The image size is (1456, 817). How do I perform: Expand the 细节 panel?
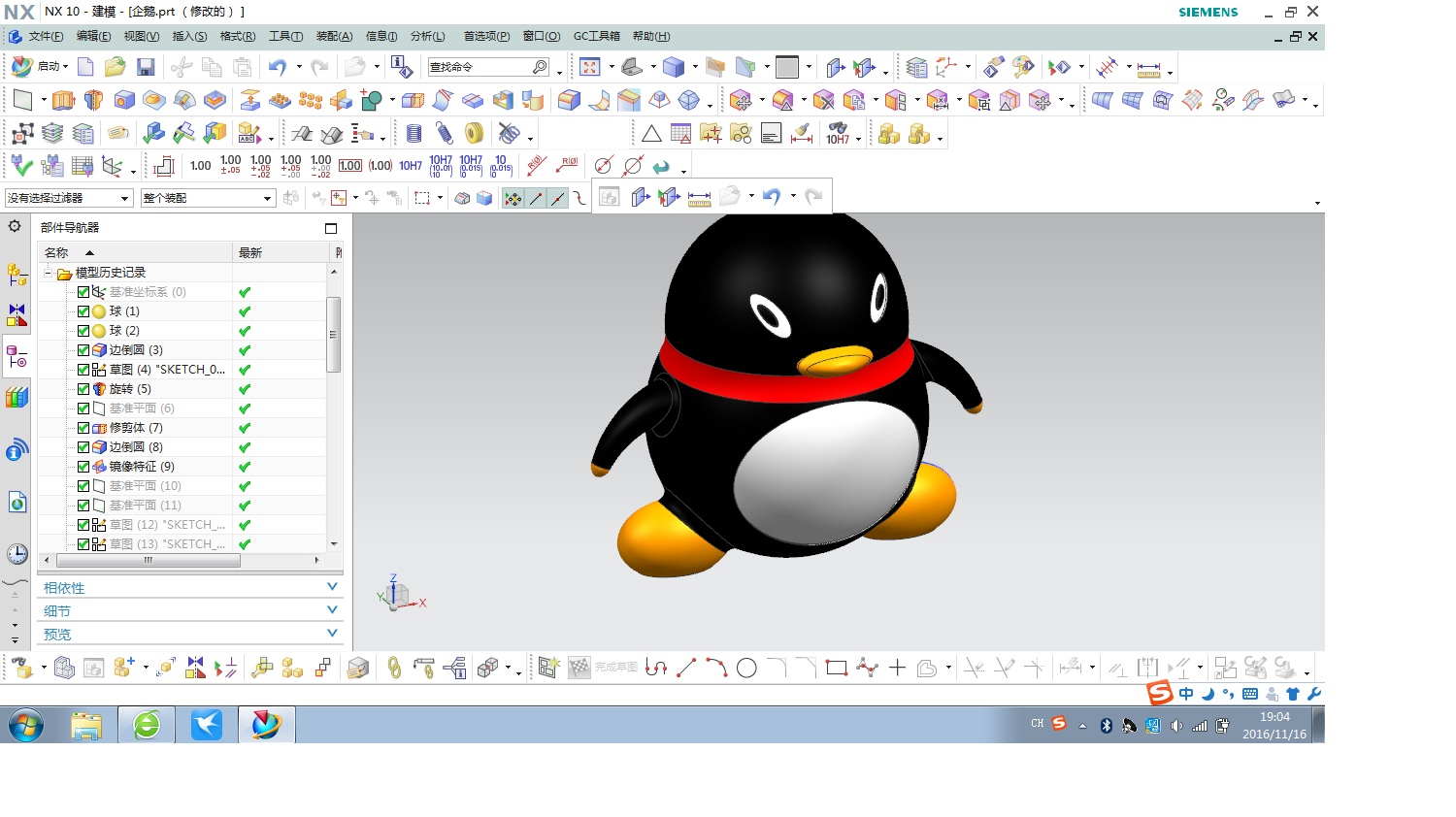(189, 611)
